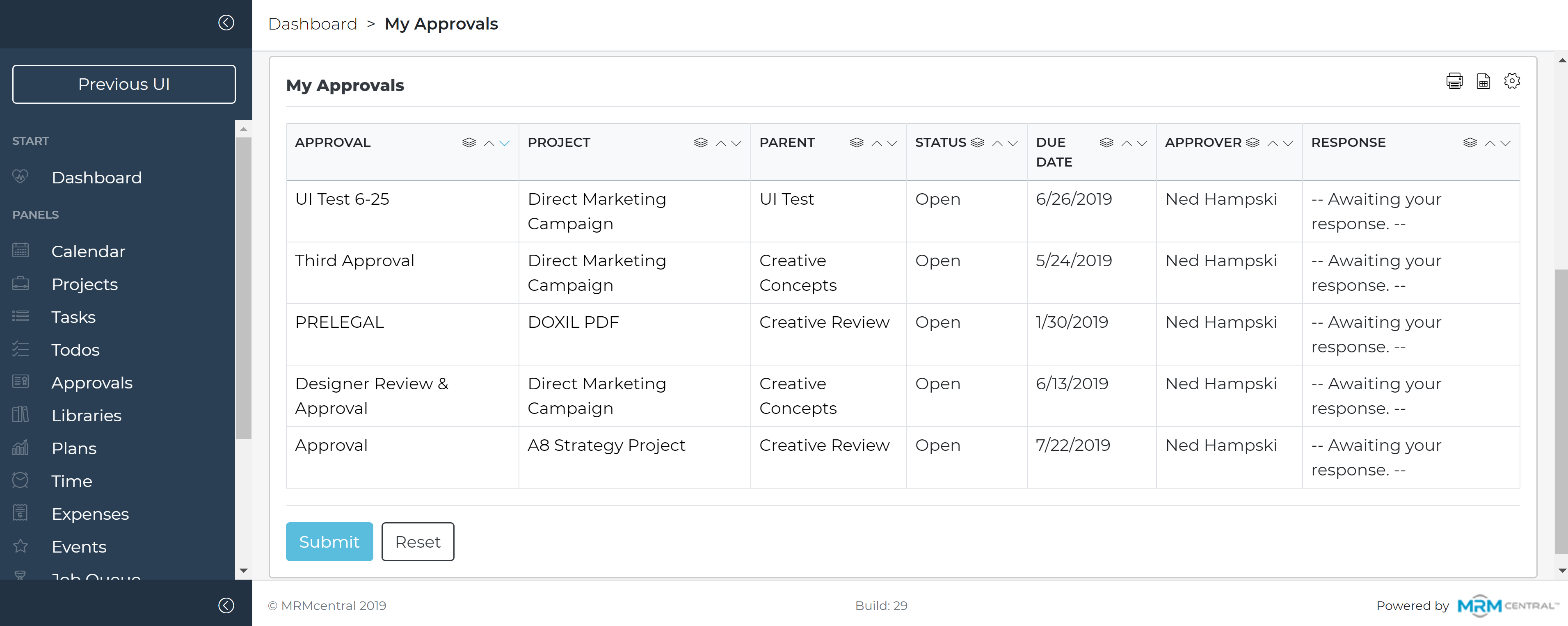Click the bottom sidebar collapse arrow icon
1568x626 pixels.
coord(226,605)
